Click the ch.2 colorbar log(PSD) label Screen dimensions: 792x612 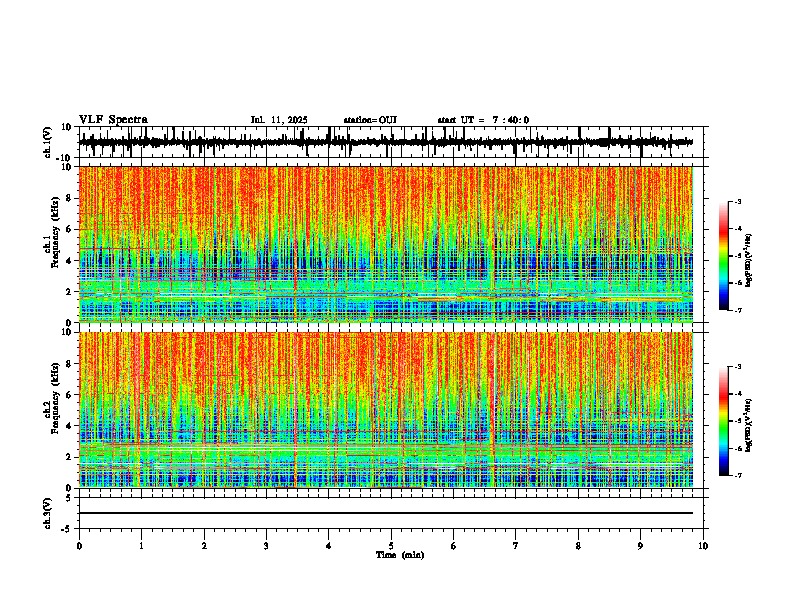[x=748, y=425]
